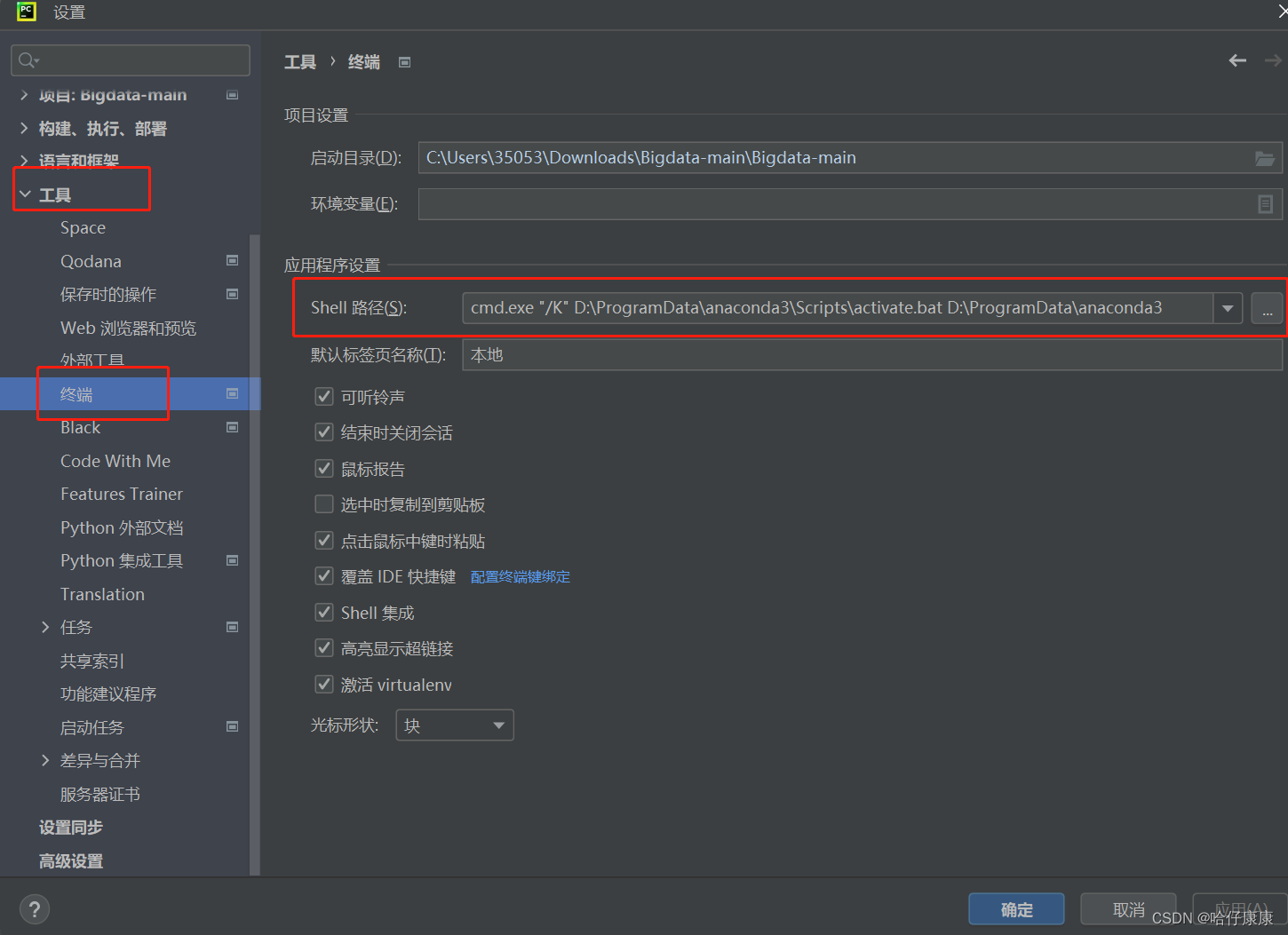Image resolution: width=1288 pixels, height=935 pixels.
Task: Click the forward navigation arrow icon
Action: [x=1273, y=60]
